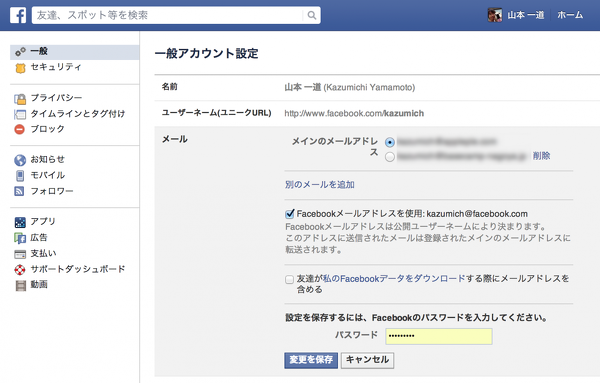Viewport: 600px width, 383px height.
Task: Click 削除 link to remove second email
Action: (x=541, y=156)
